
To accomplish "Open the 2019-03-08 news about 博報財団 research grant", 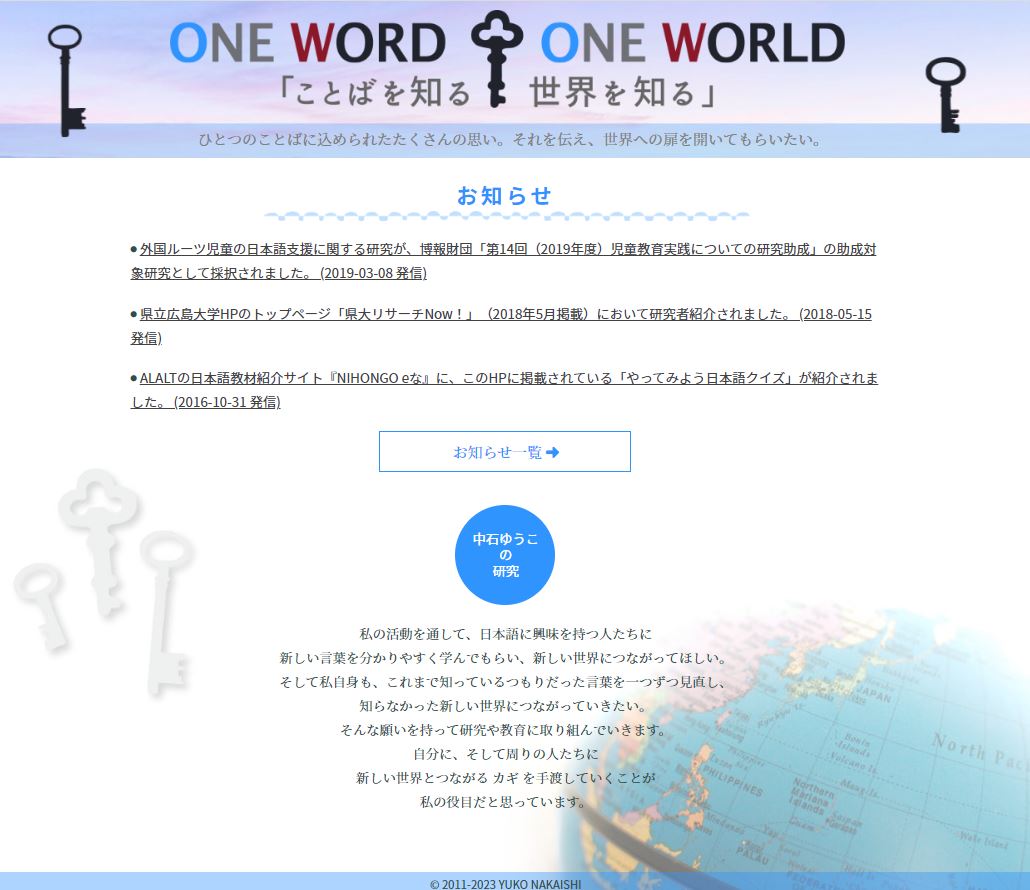I will pos(503,261).
